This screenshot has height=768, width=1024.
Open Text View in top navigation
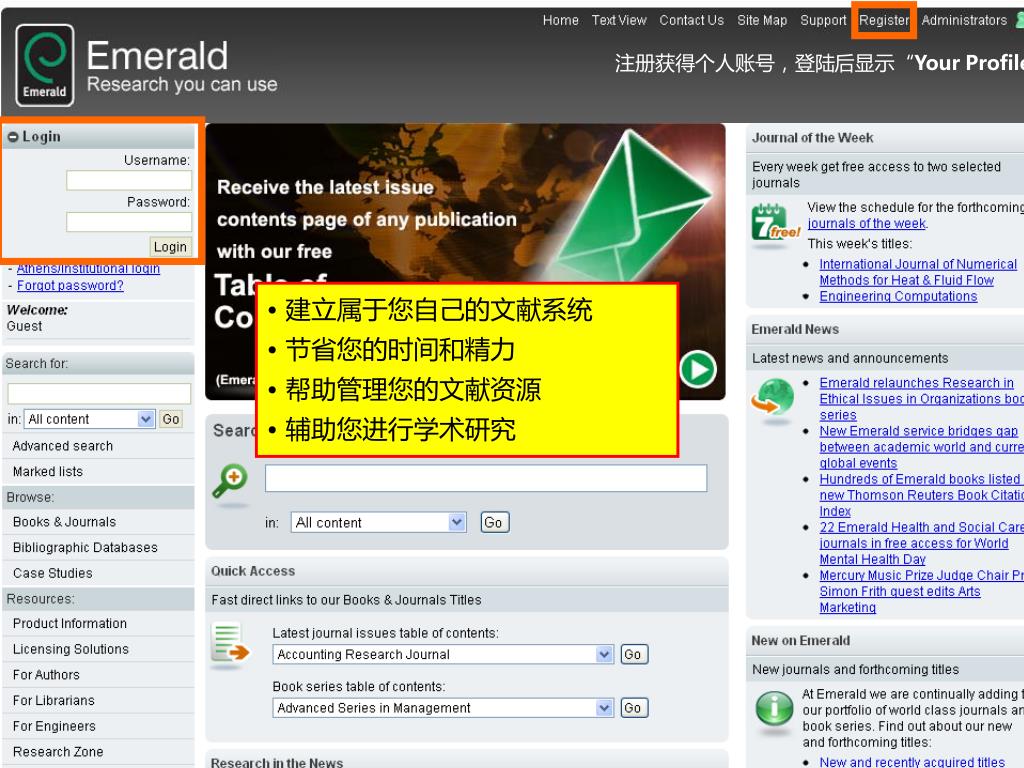[618, 20]
